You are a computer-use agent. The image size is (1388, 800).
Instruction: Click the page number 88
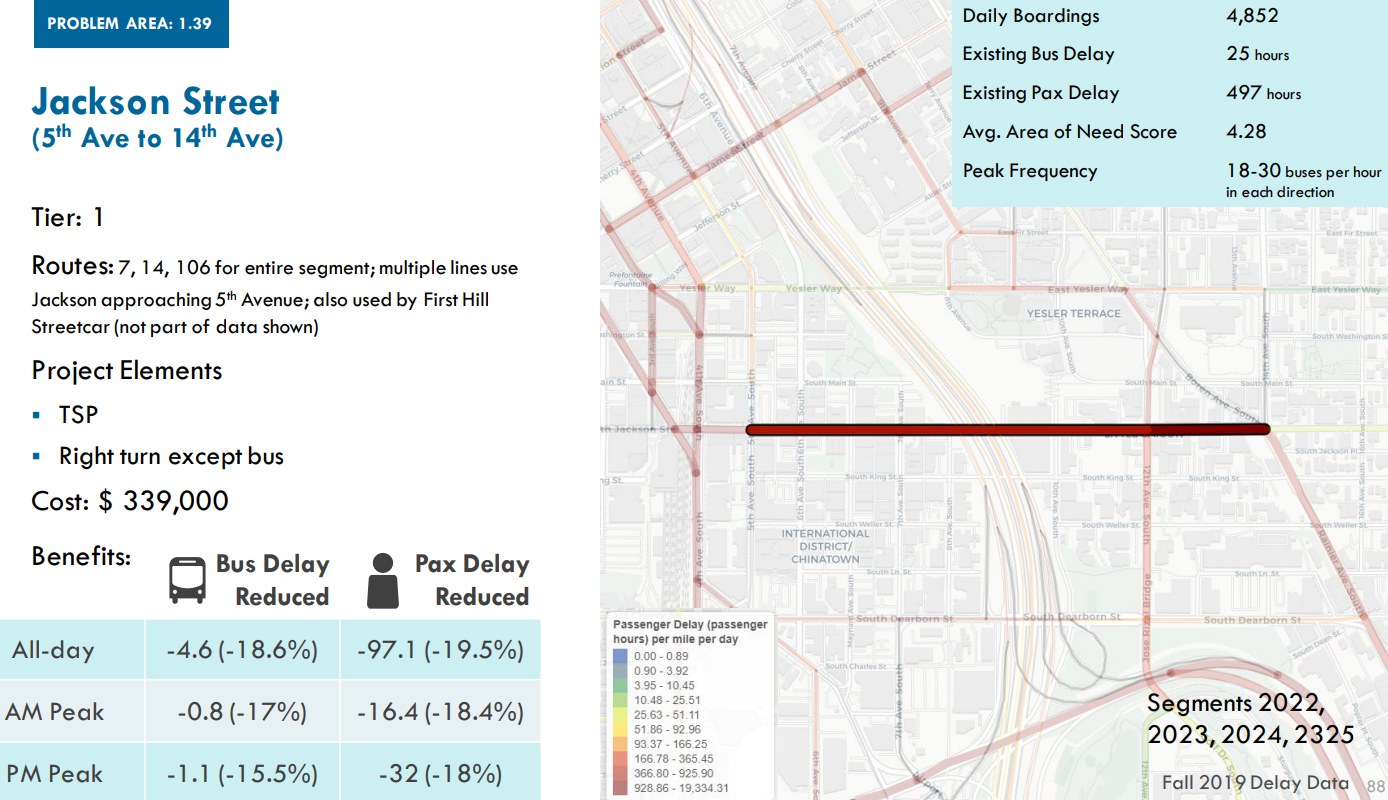pos(1376,786)
